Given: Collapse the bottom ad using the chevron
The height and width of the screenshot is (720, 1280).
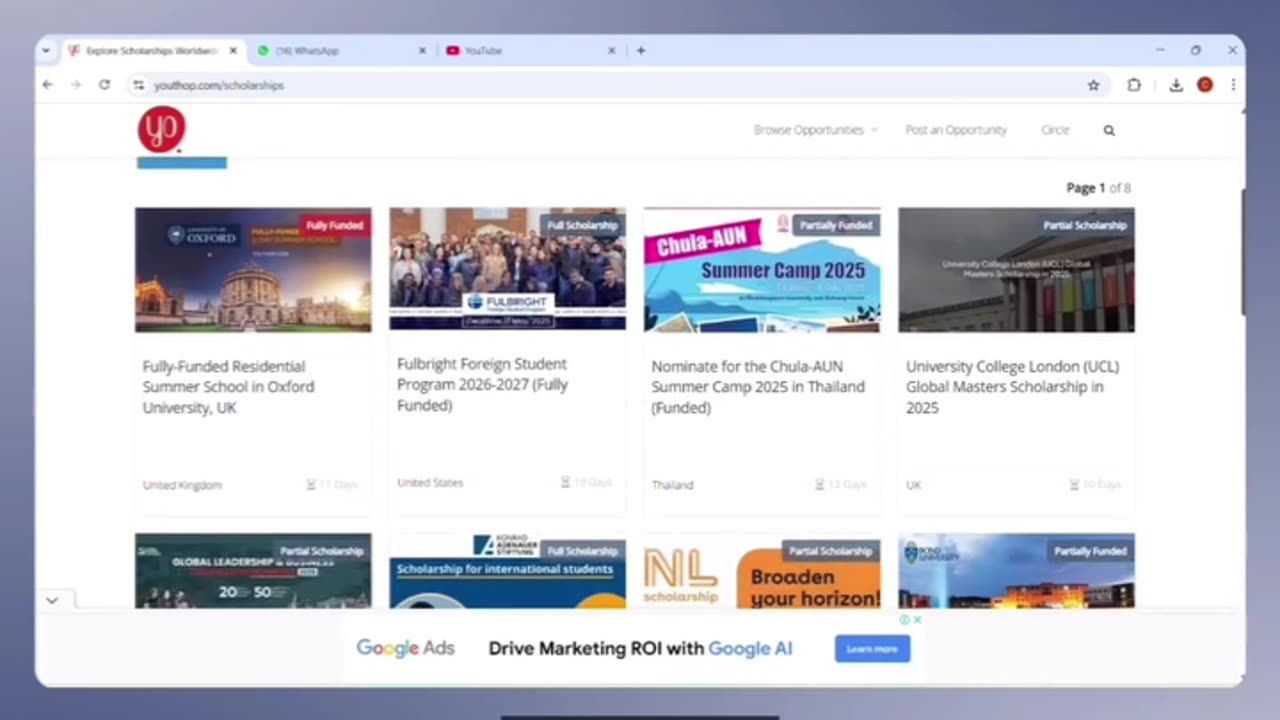Looking at the screenshot, I should [52, 600].
